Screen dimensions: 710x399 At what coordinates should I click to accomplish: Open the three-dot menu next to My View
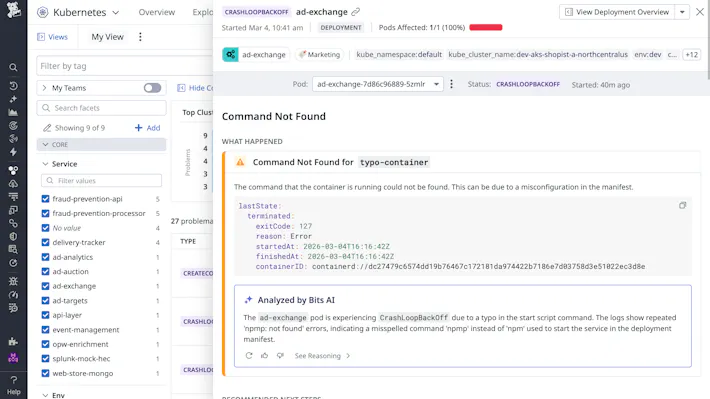coord(140,37)
